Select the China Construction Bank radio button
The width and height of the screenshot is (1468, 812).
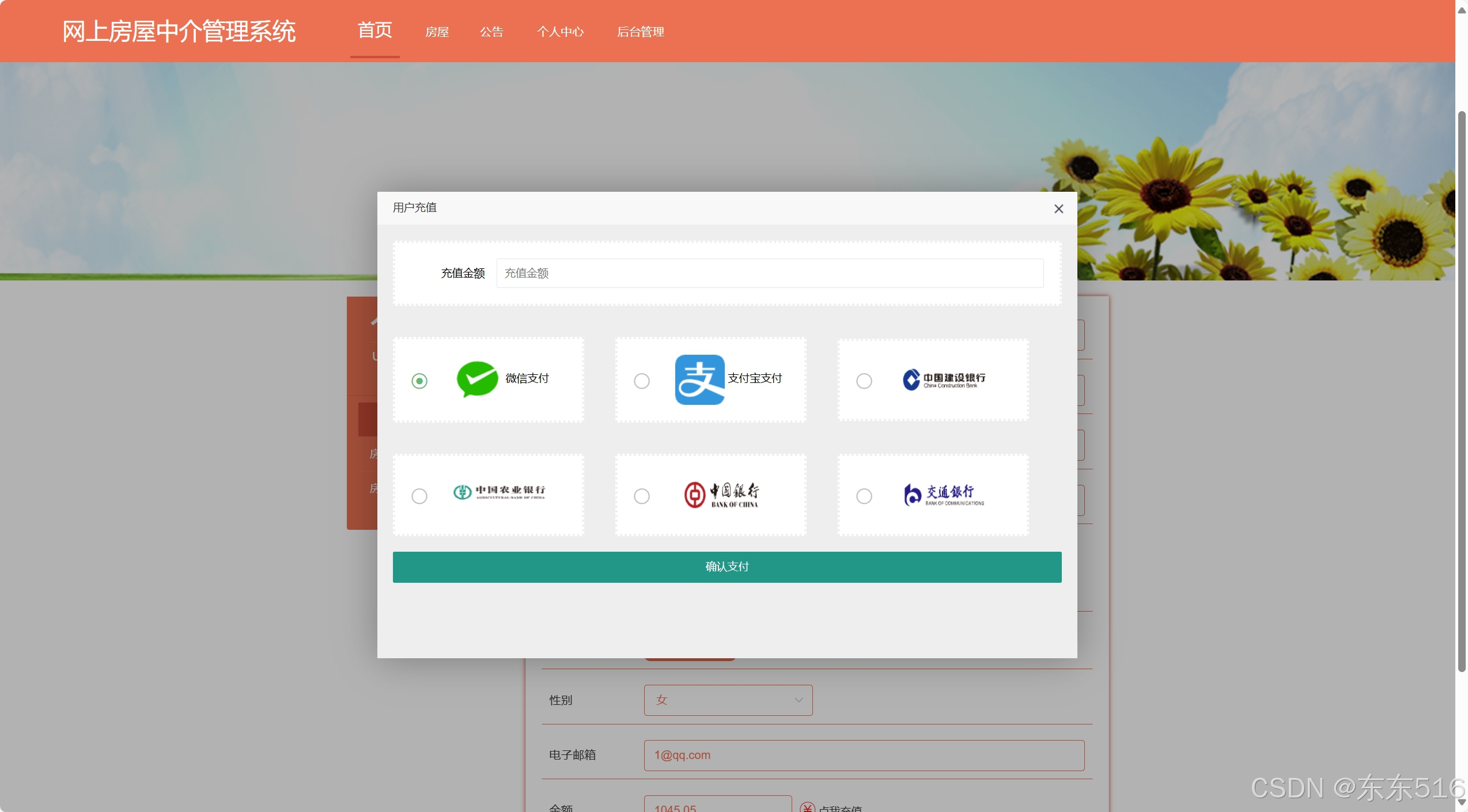(864, 381)
